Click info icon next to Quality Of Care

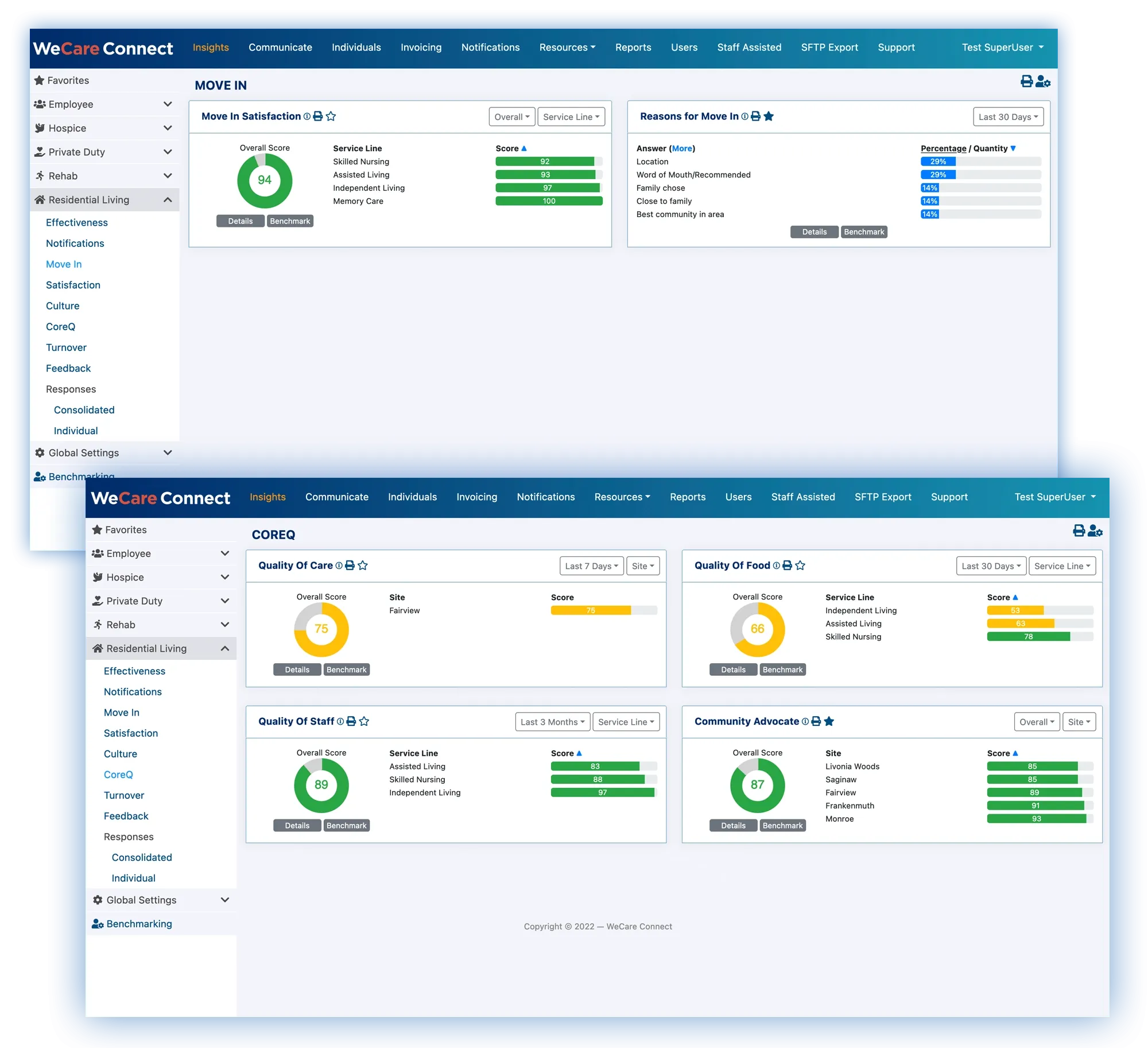[x=339, y=566]
